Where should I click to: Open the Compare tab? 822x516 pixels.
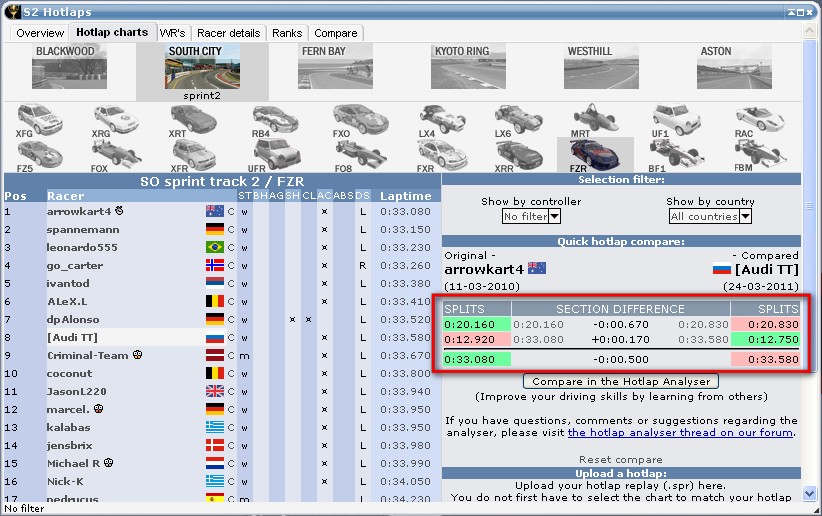click(x=336, y=33)
